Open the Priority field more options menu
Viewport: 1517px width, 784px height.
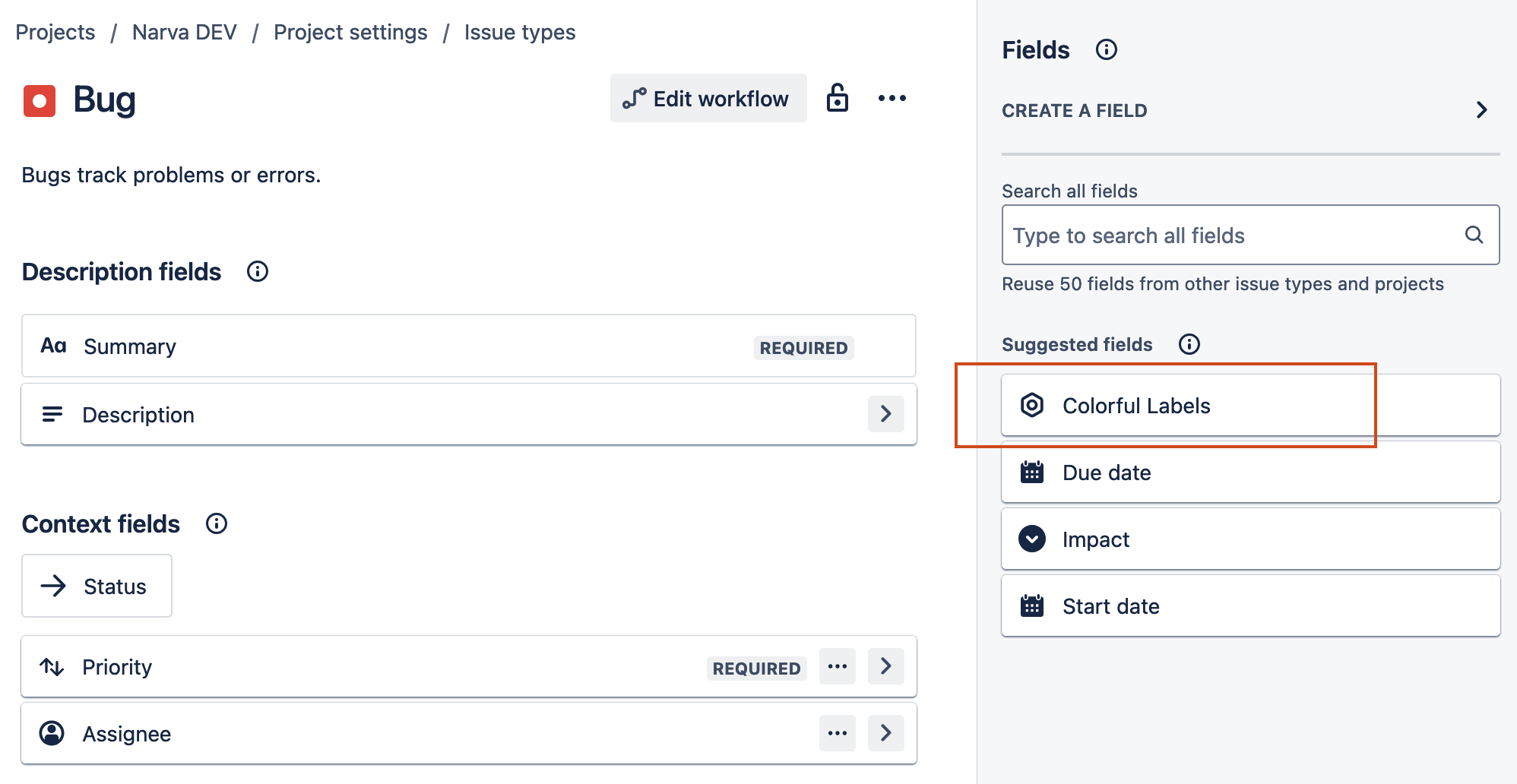837,666
